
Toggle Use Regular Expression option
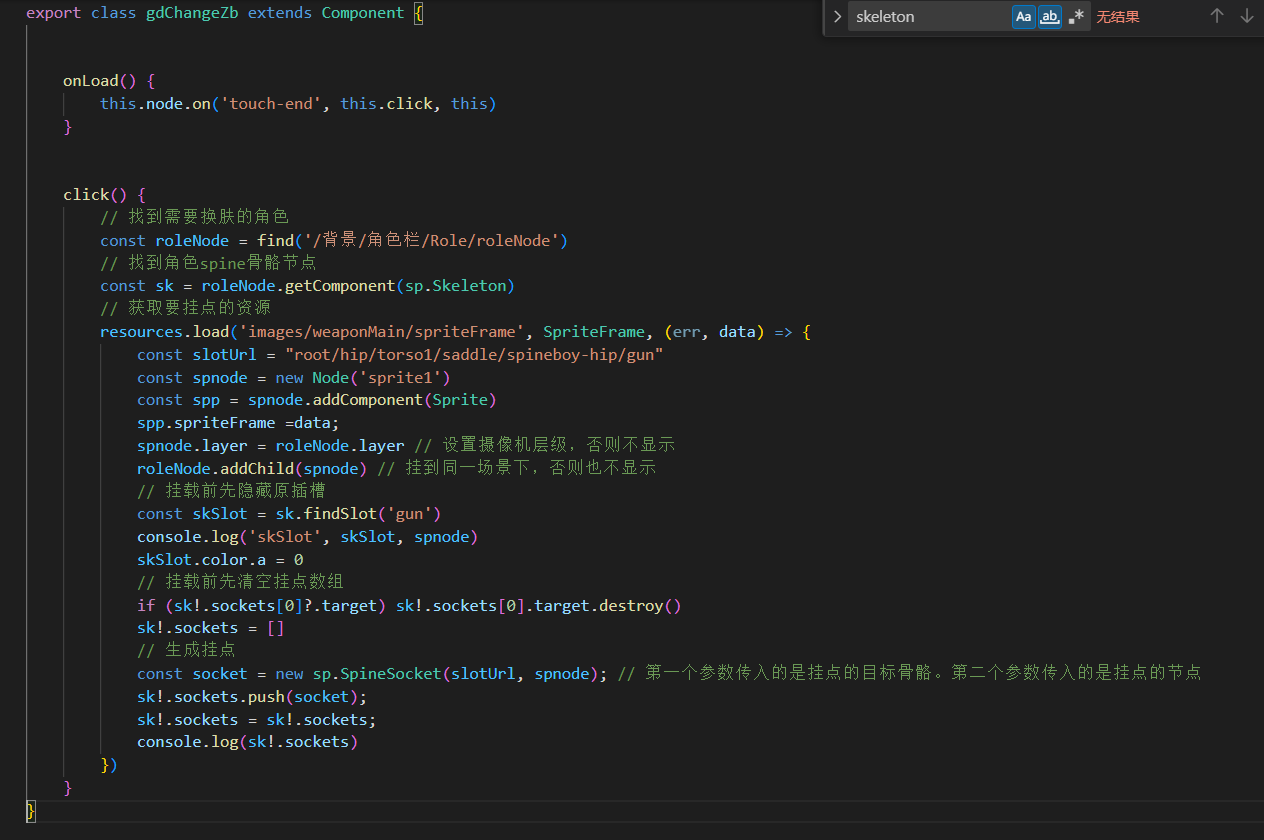tap(1076, 16)
